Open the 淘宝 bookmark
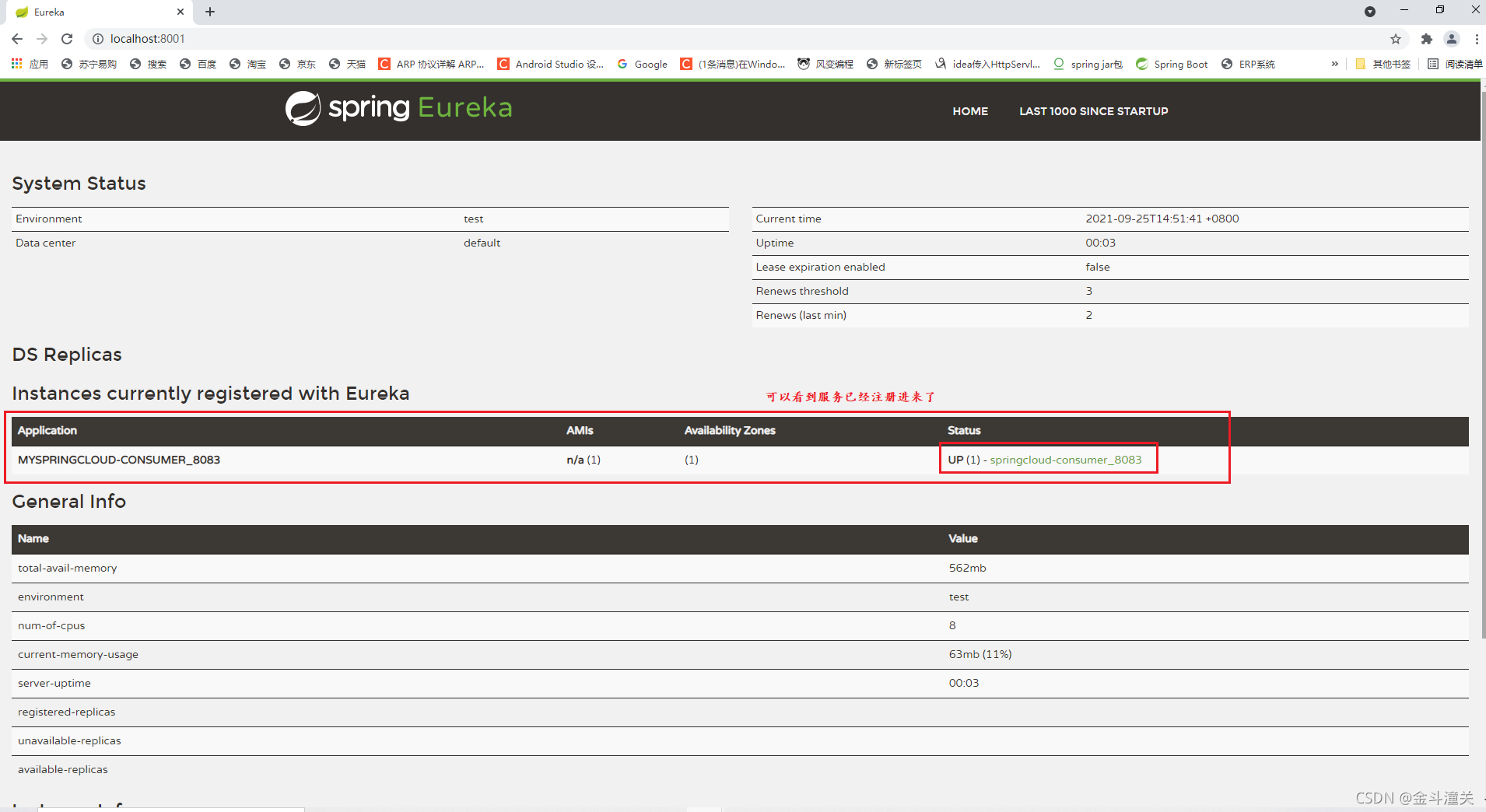Screen dimensions: 1486x812 (x=247, y=64)
